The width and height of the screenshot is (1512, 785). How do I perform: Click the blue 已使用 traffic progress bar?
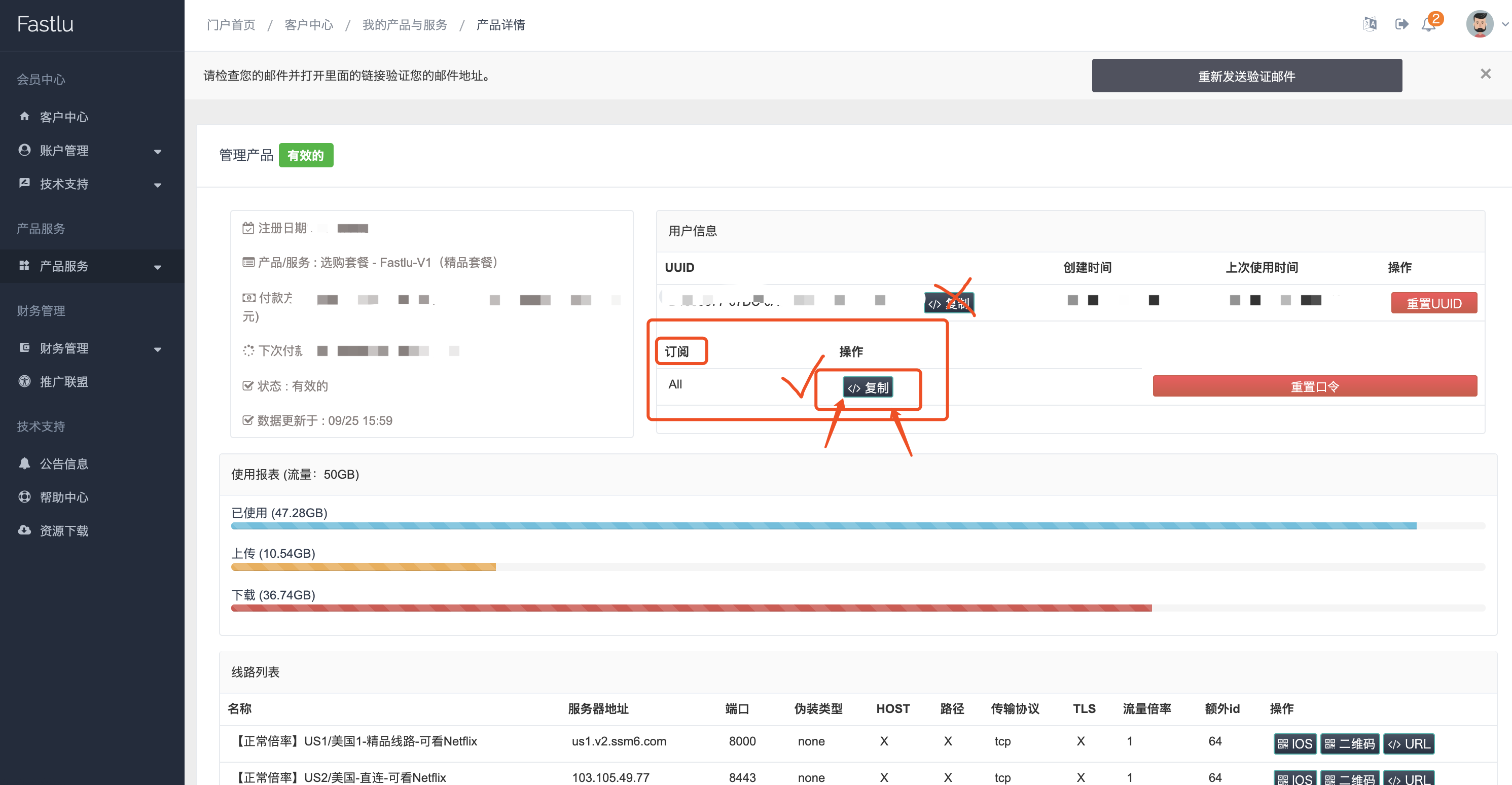point(823,526)
